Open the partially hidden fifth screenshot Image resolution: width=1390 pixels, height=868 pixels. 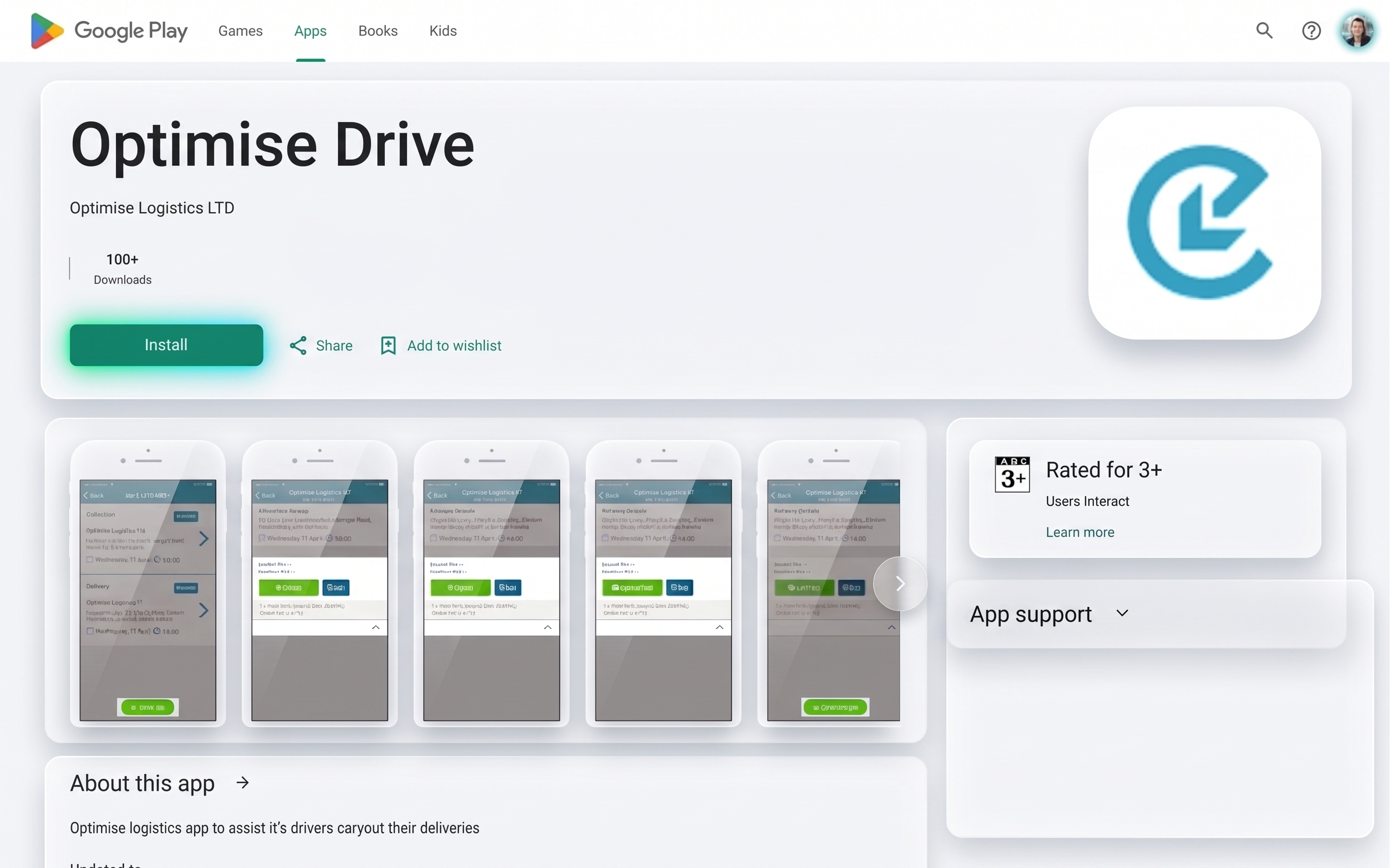(829, 583)
